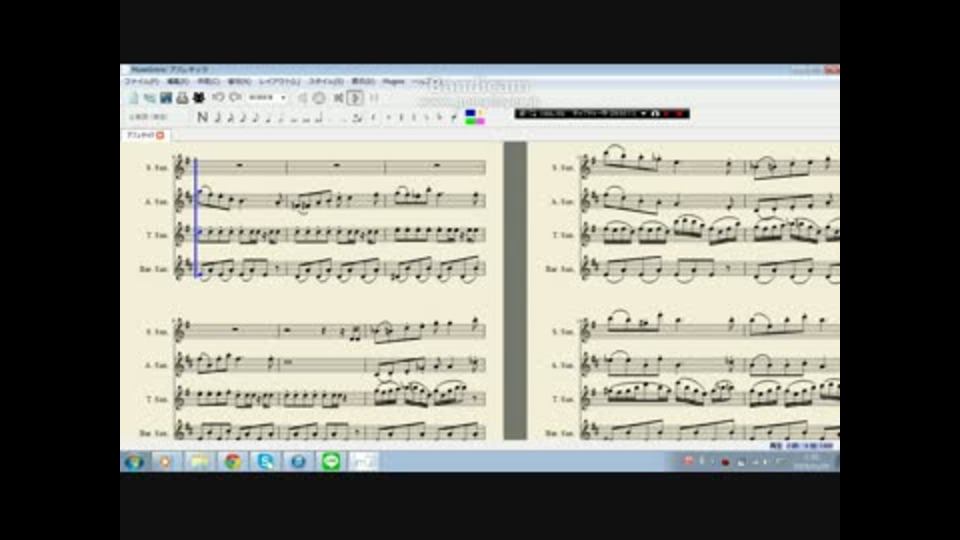The width and height of the screenshot is (960, 540).
Task: Select voice 3 green square
Action: (x=470, y=121)
